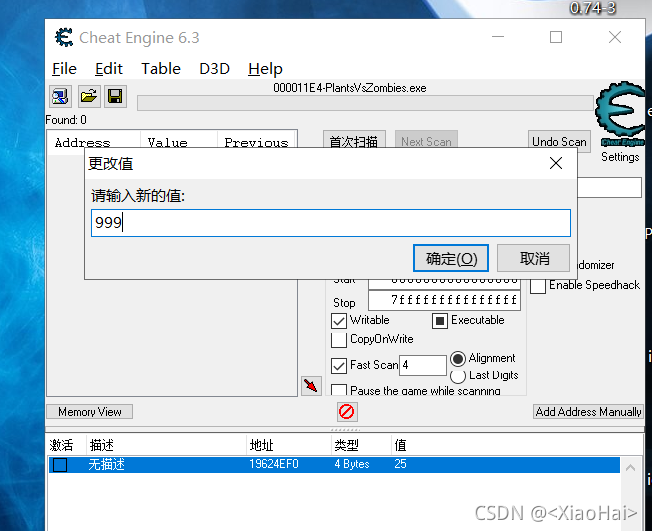Click the Fast Scan alignment value field
The width and height of the screenshot is (652, 531).
coord(422,365)
